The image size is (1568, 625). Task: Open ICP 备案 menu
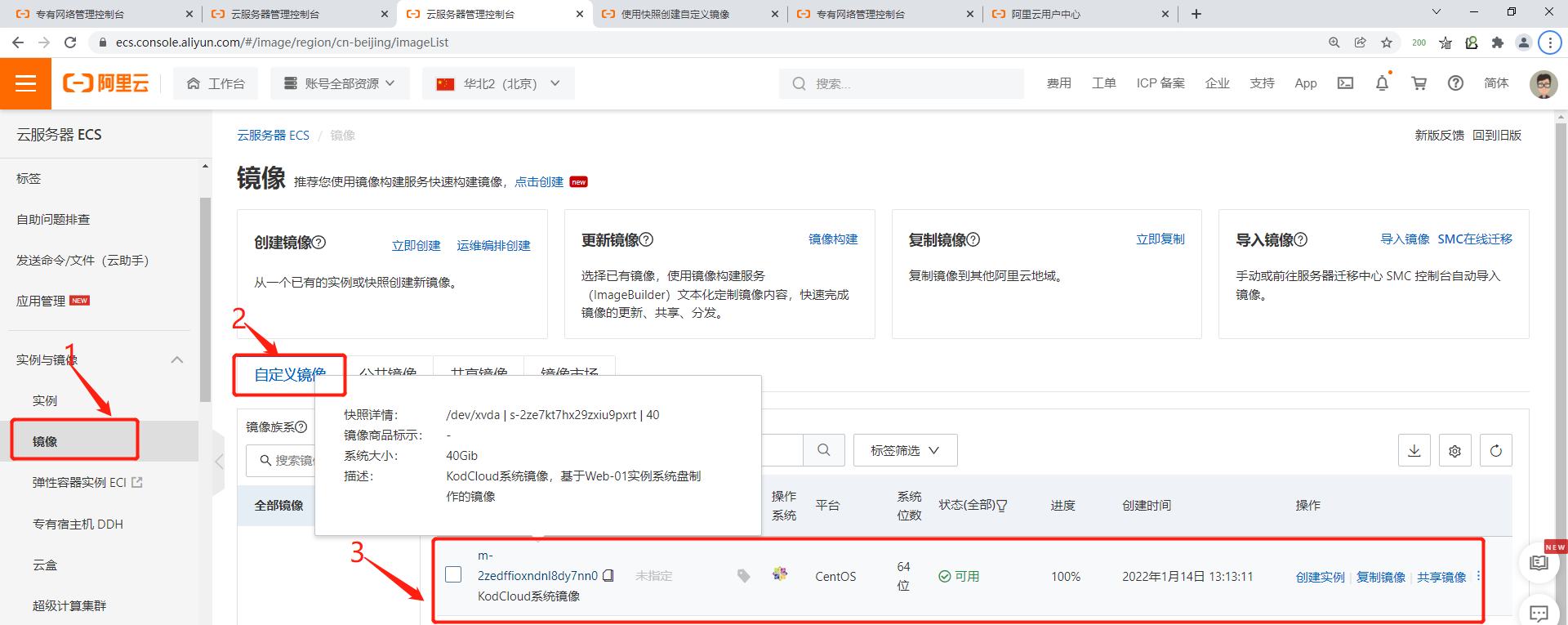(1160, 83)
